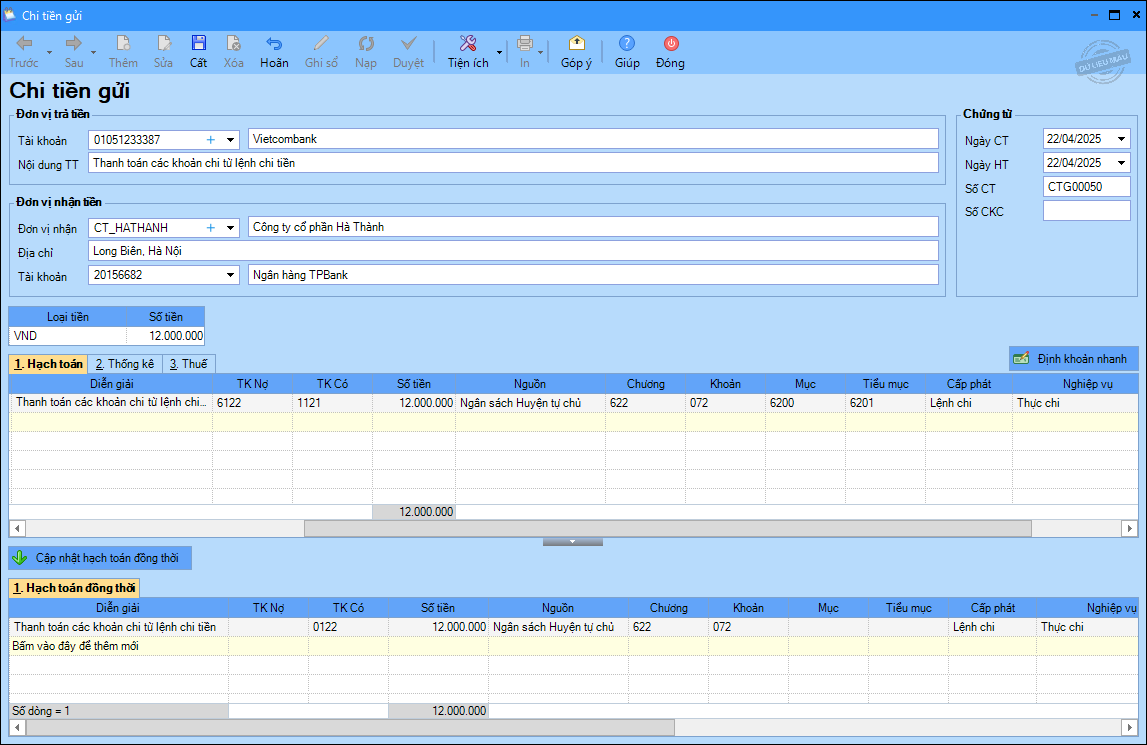Undo changes with Hoãn
Image resolution: width=1147 pixels, height=745 pixels.
click(274, 52)
